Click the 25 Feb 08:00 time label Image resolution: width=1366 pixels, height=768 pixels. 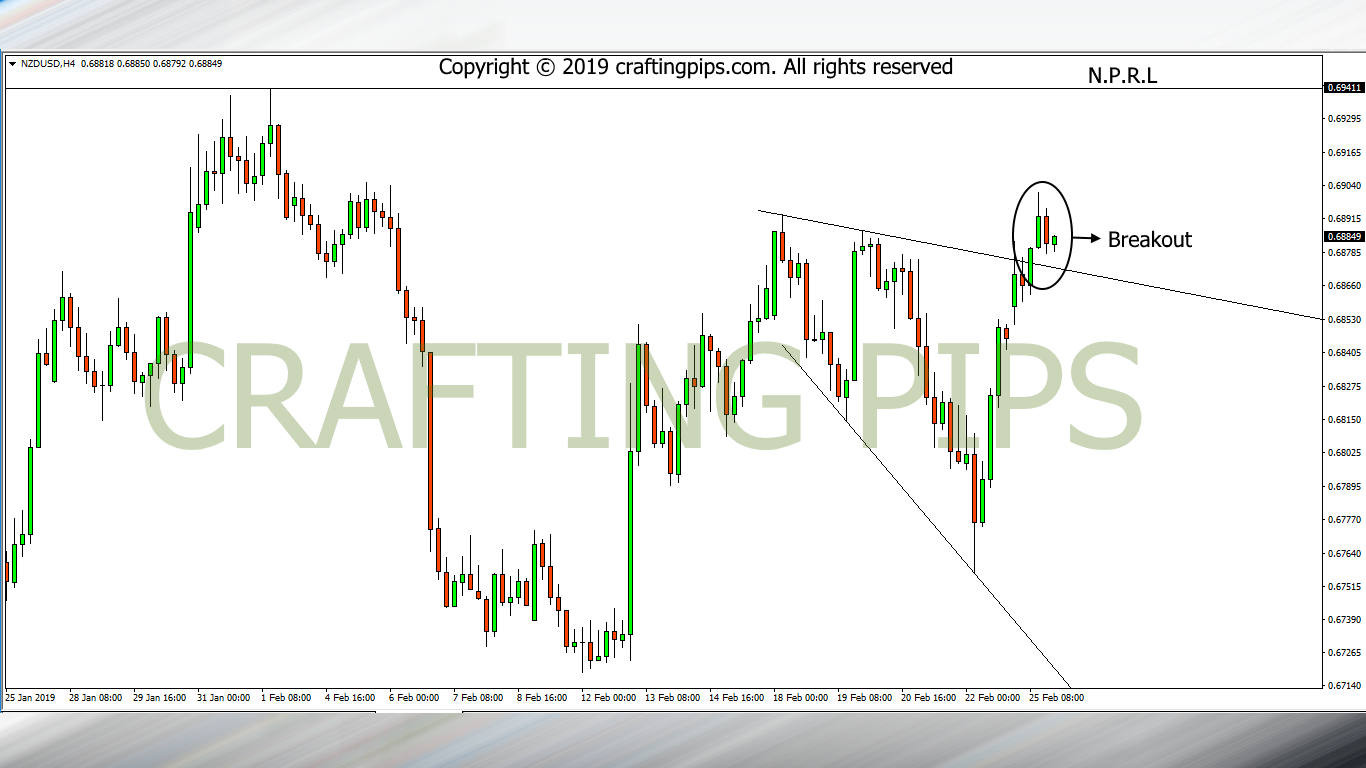click(x=1056, y=697)
